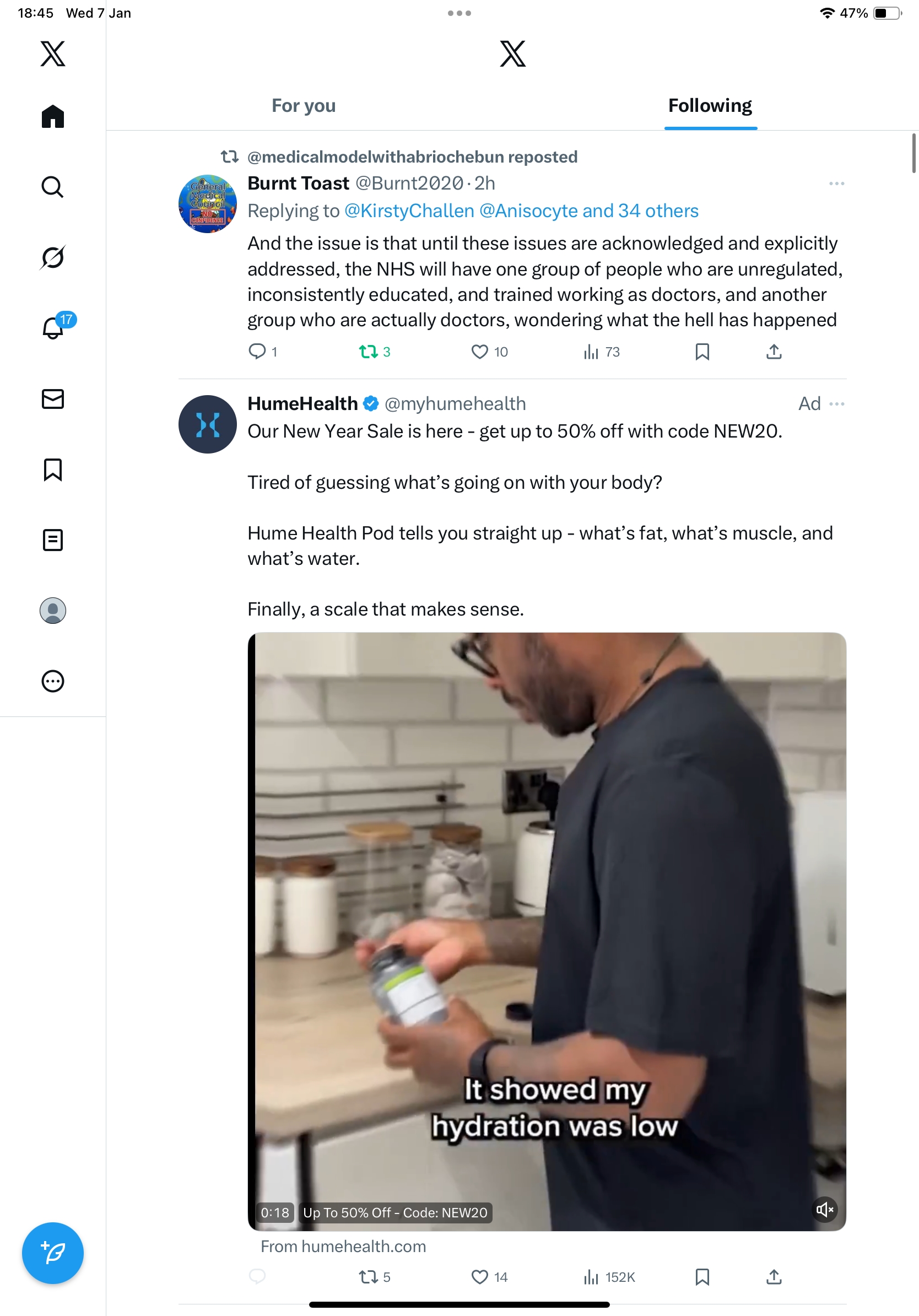Unmute the HumeHealth video
The width and height of the screenshot is (919, 1316).
coord(824,1210)
